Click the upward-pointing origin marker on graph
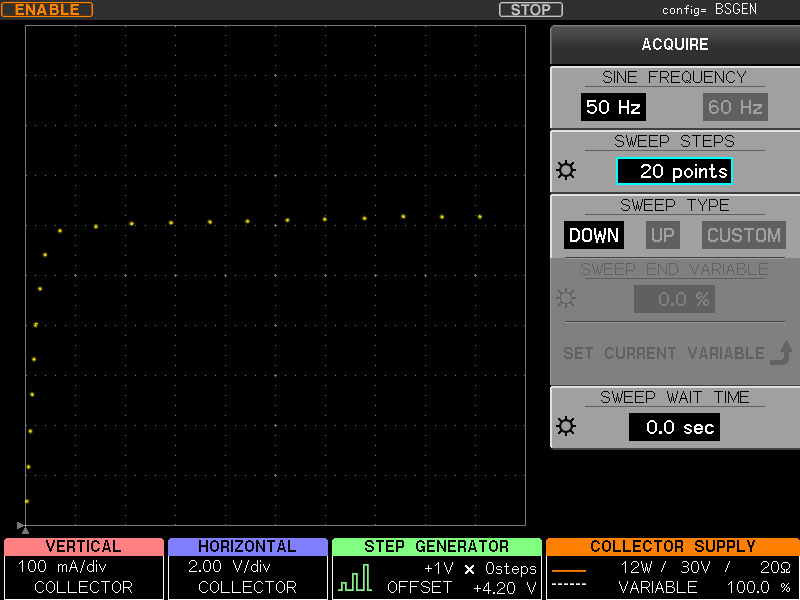The image size is (800, 600). (26, 531)
